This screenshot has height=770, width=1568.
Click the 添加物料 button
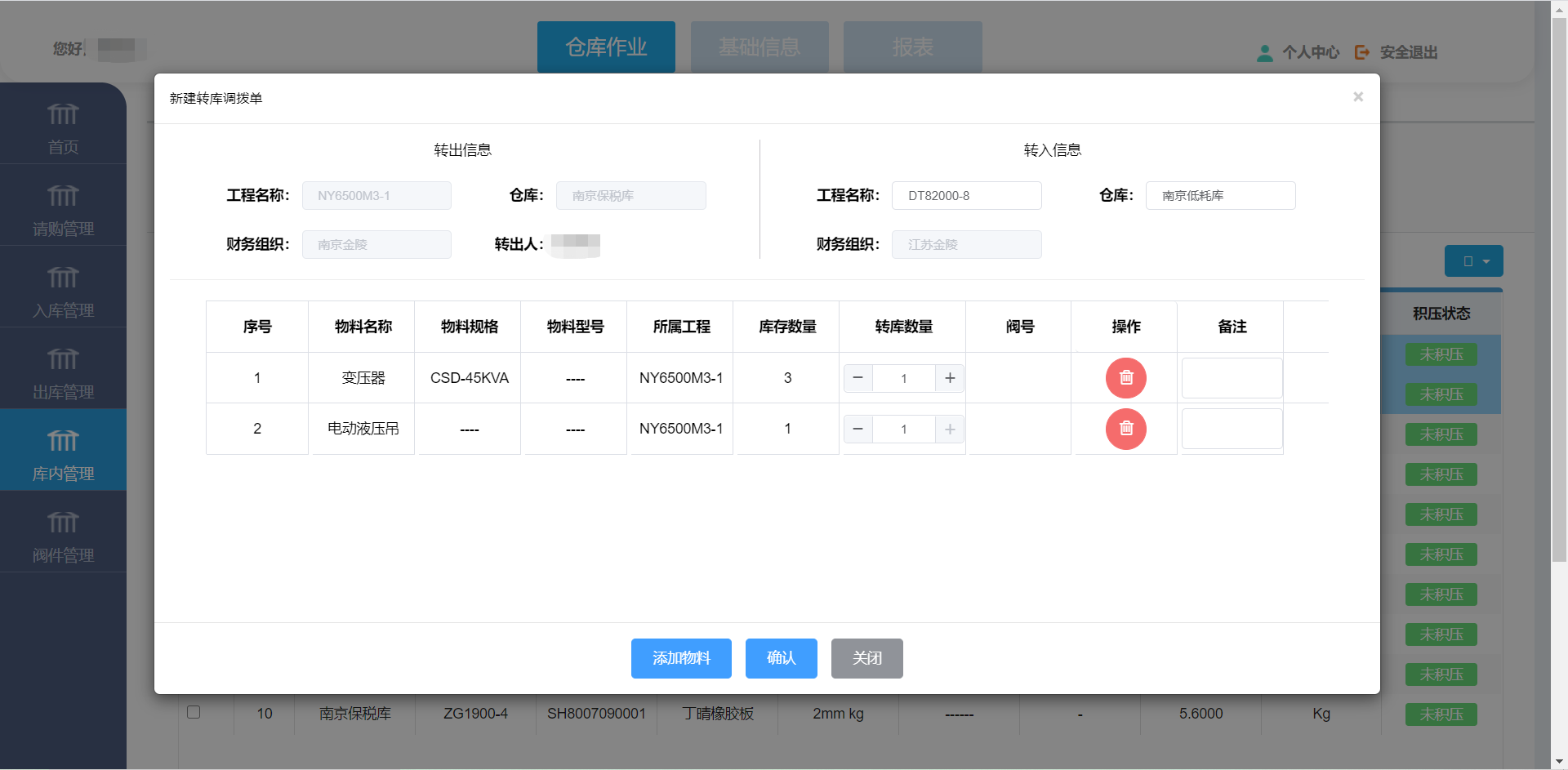pos(681,658)
